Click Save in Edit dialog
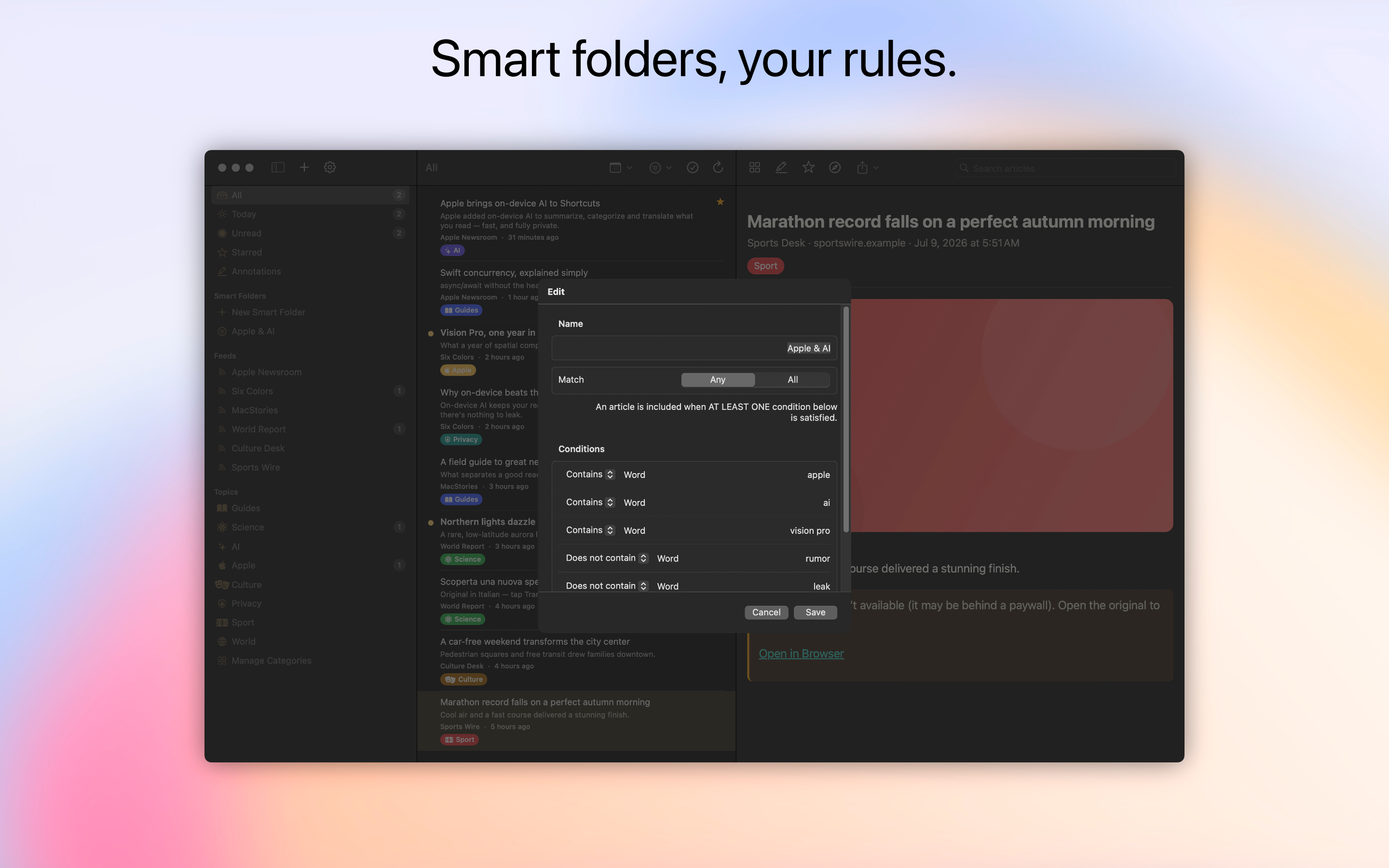 815,612
